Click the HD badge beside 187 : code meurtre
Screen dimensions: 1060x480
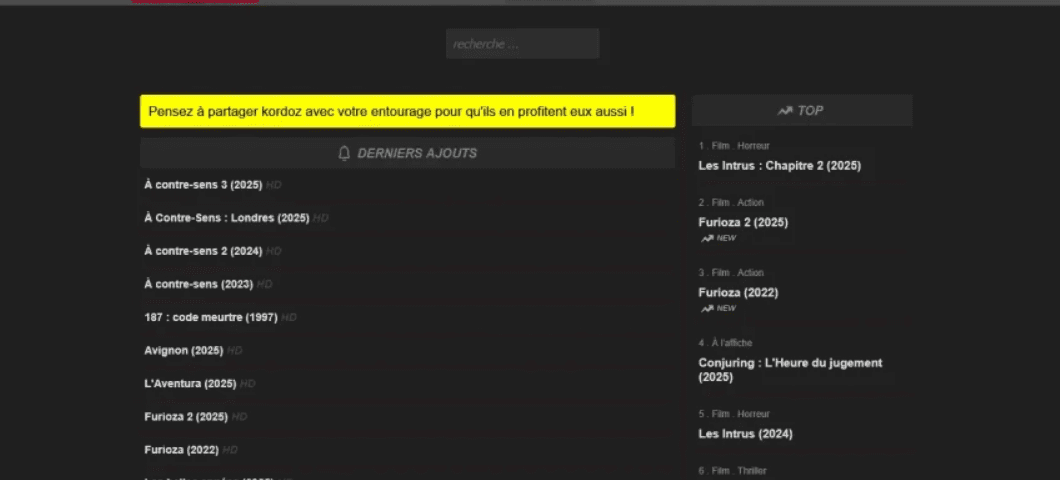288,318
